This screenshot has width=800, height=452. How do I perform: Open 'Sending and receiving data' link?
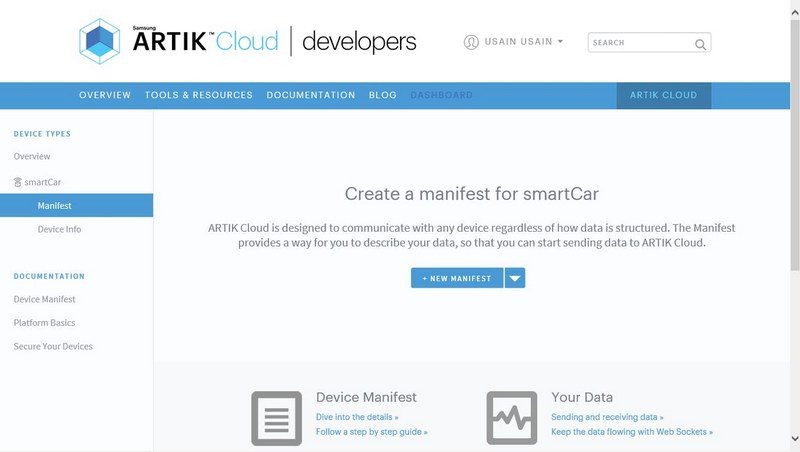pyautogui.click(x=607, y=417)
